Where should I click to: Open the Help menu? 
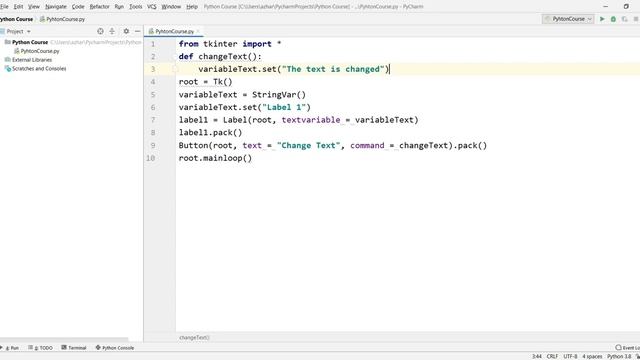point(192,7)
